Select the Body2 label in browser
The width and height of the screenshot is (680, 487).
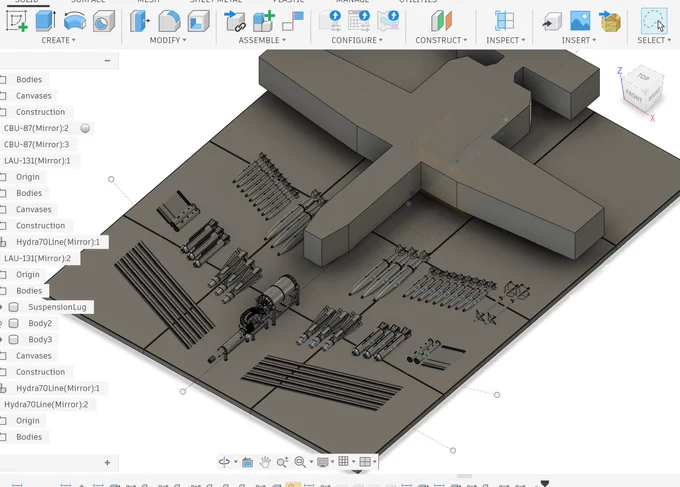(x=40, y=324)
